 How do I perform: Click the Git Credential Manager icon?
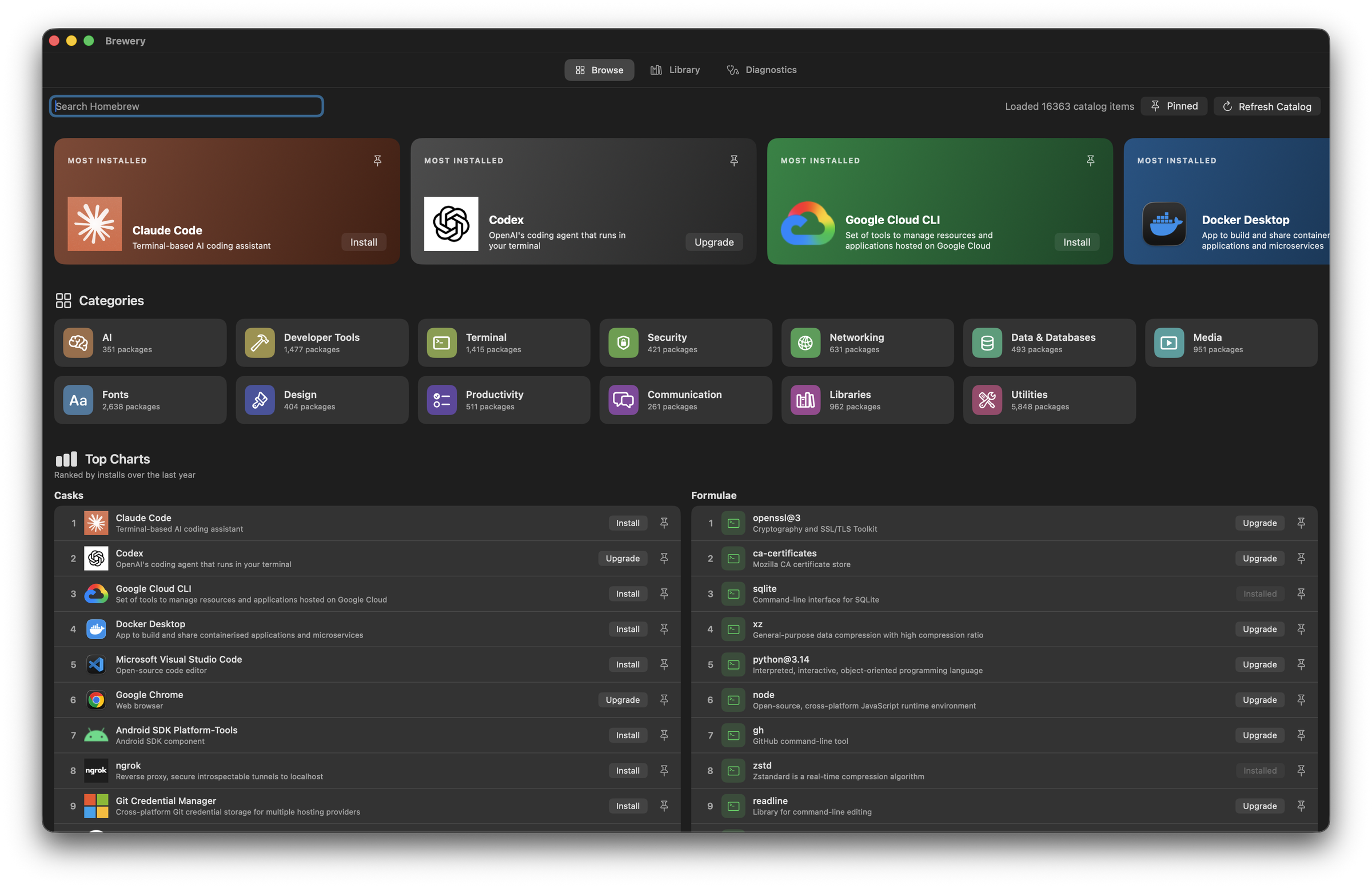(96, 806)
